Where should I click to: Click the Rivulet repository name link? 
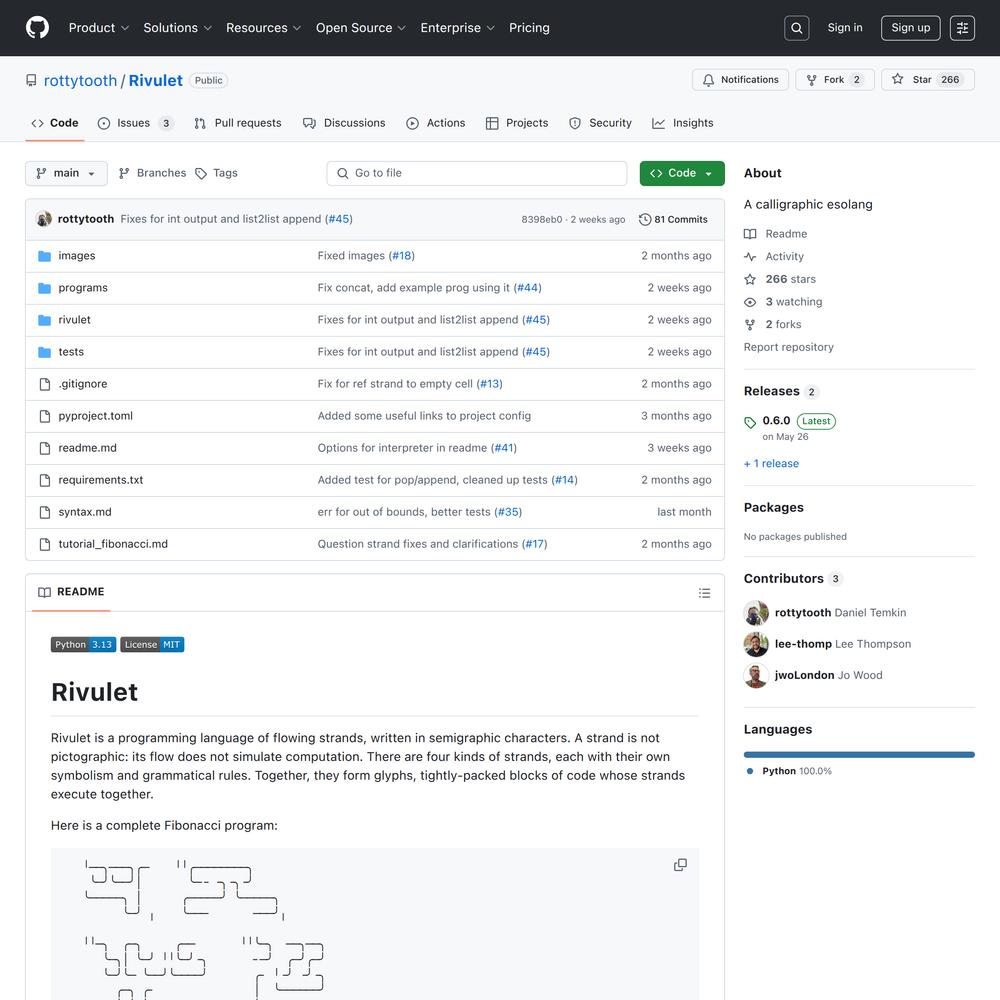coord(156,80)
